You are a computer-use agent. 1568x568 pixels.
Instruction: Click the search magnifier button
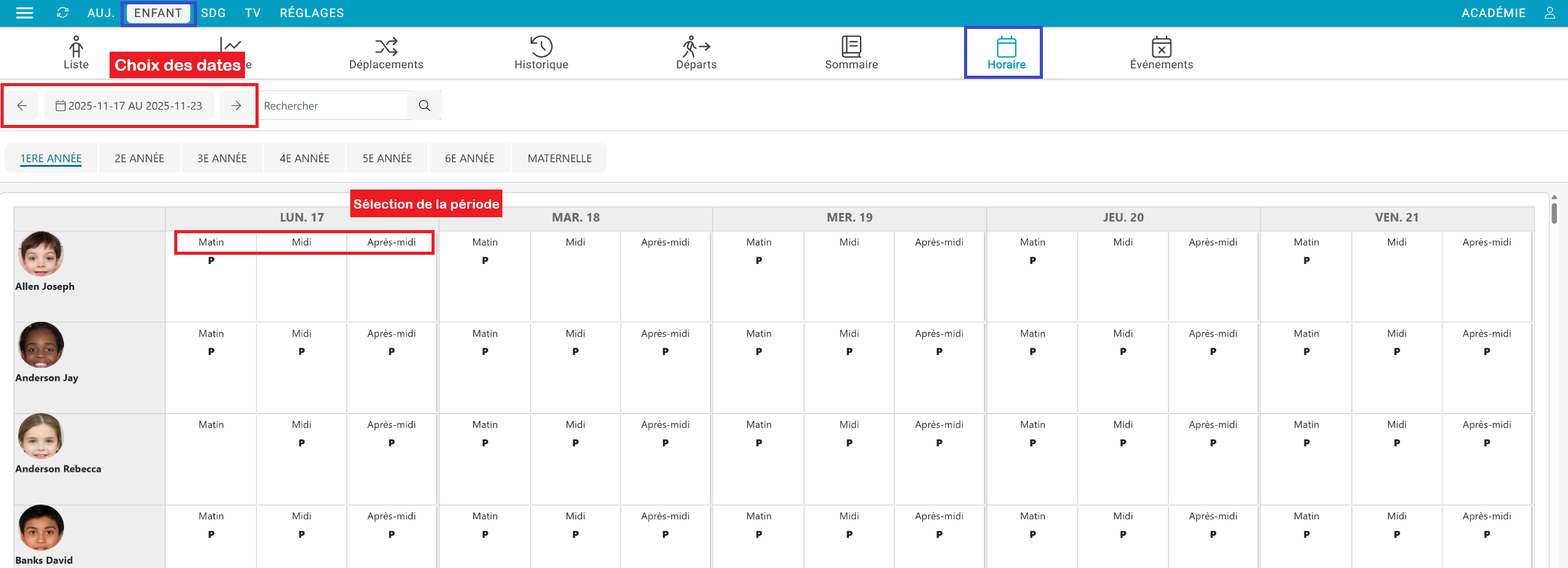[x=424, y=106]
